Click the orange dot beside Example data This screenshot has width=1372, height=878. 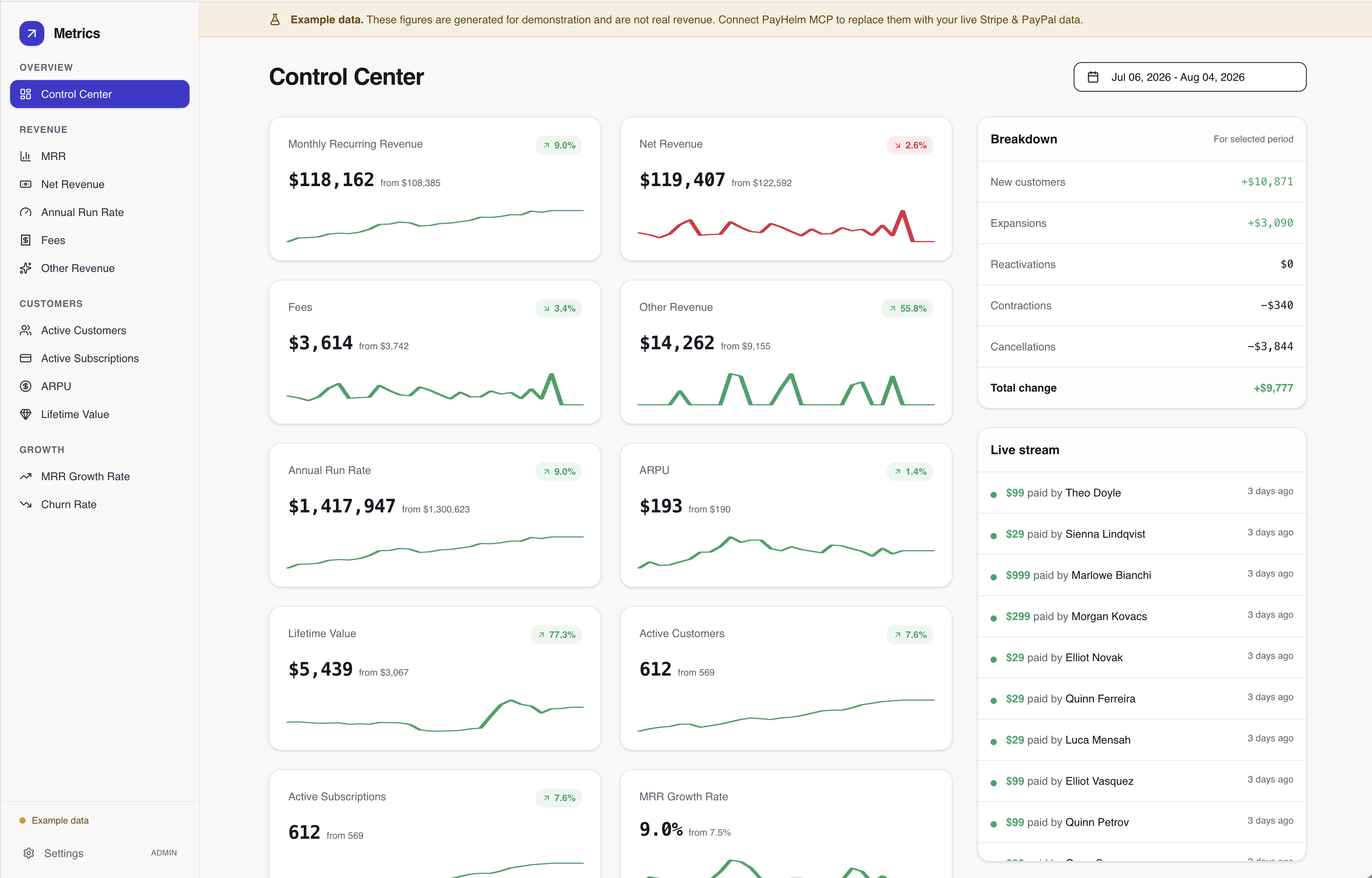(22, 821)
